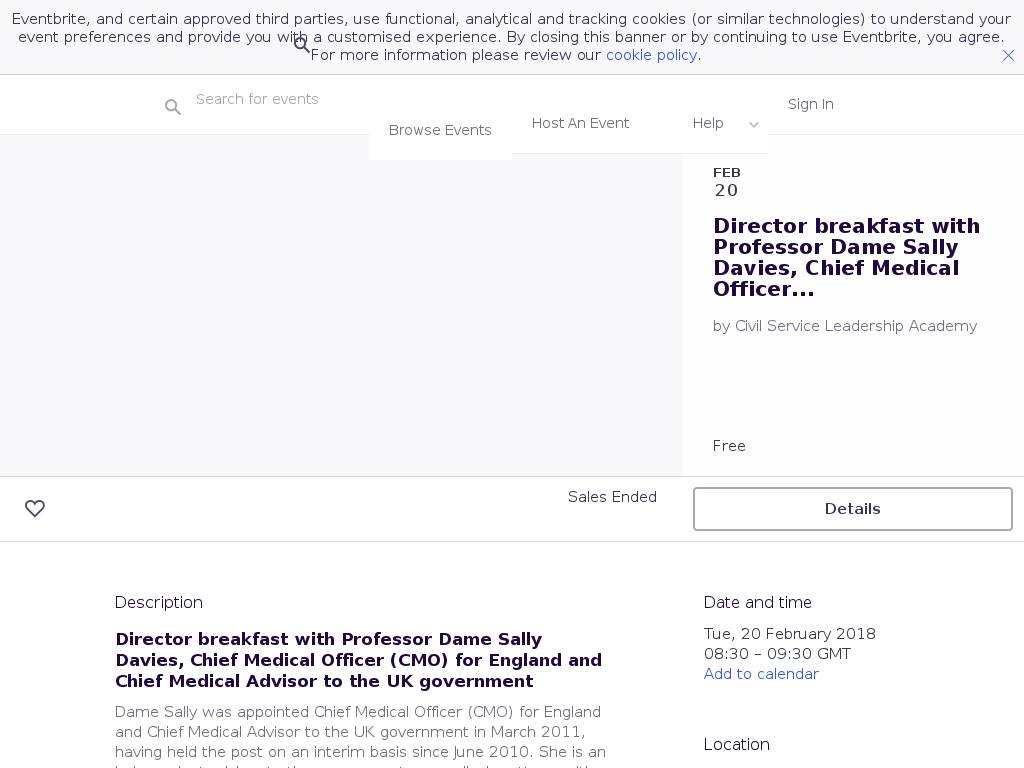The image size is (1024, 768).
Task: Select Host An Event menu item
Action: tap(580, 123)
